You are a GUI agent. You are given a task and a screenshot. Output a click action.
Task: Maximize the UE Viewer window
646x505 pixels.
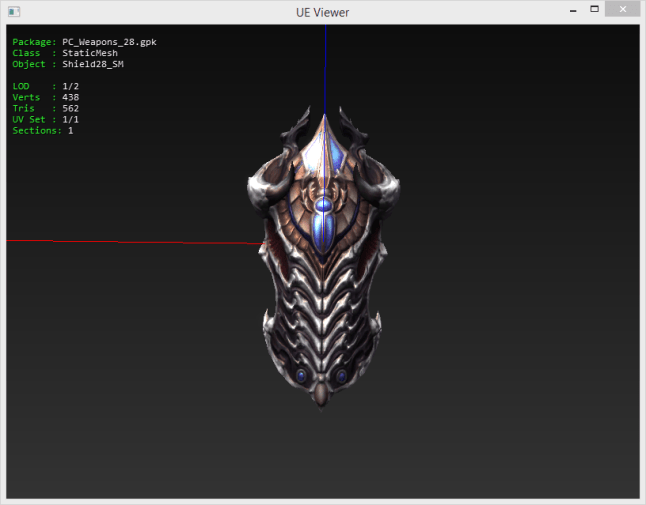coord(594,9)
